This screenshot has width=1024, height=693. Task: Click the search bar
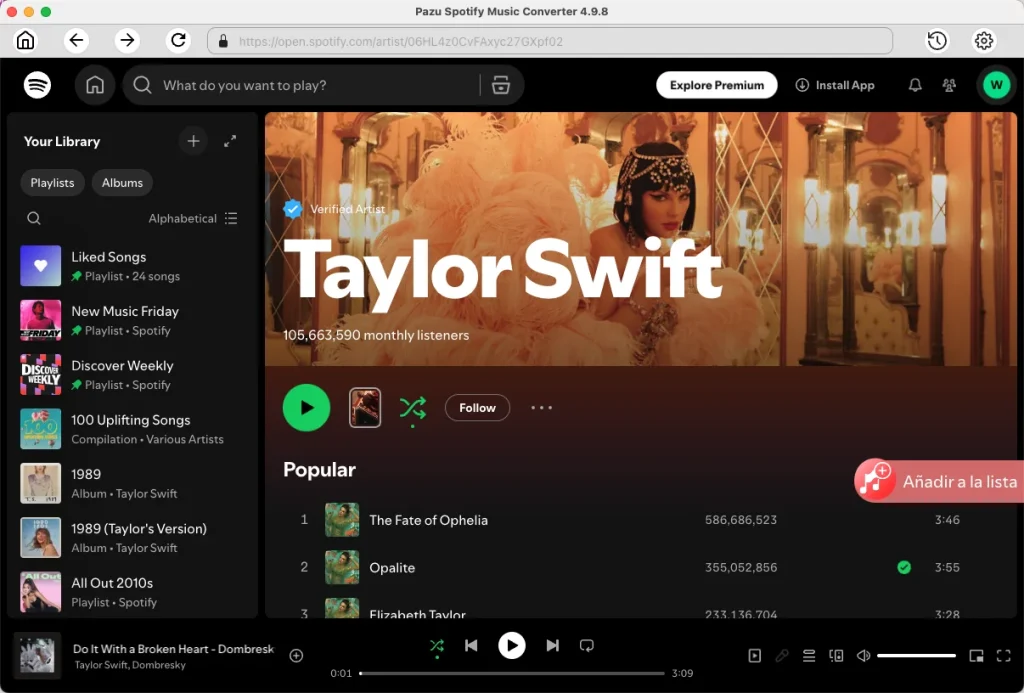(300, 85)
